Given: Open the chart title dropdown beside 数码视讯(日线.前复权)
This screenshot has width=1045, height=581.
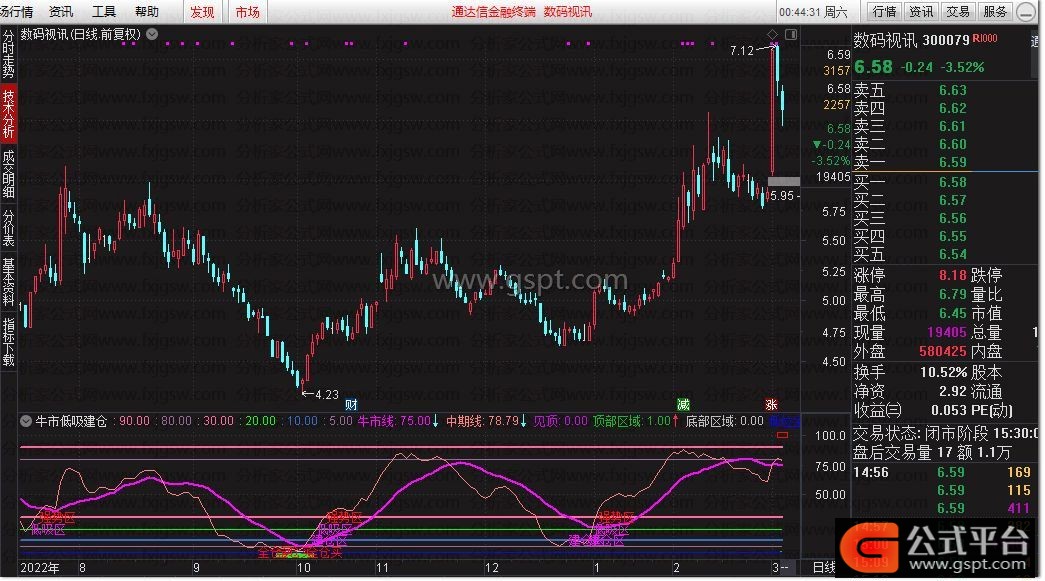Looking at the screenshot, I should (x=152, y=34).
